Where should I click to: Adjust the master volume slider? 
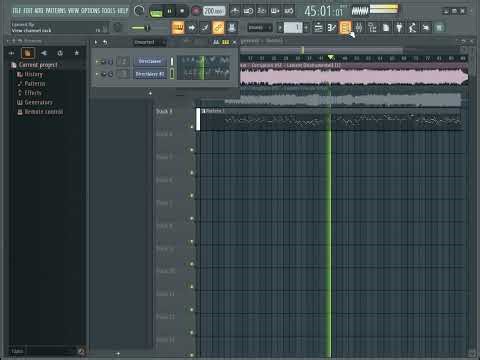point(140,28)
